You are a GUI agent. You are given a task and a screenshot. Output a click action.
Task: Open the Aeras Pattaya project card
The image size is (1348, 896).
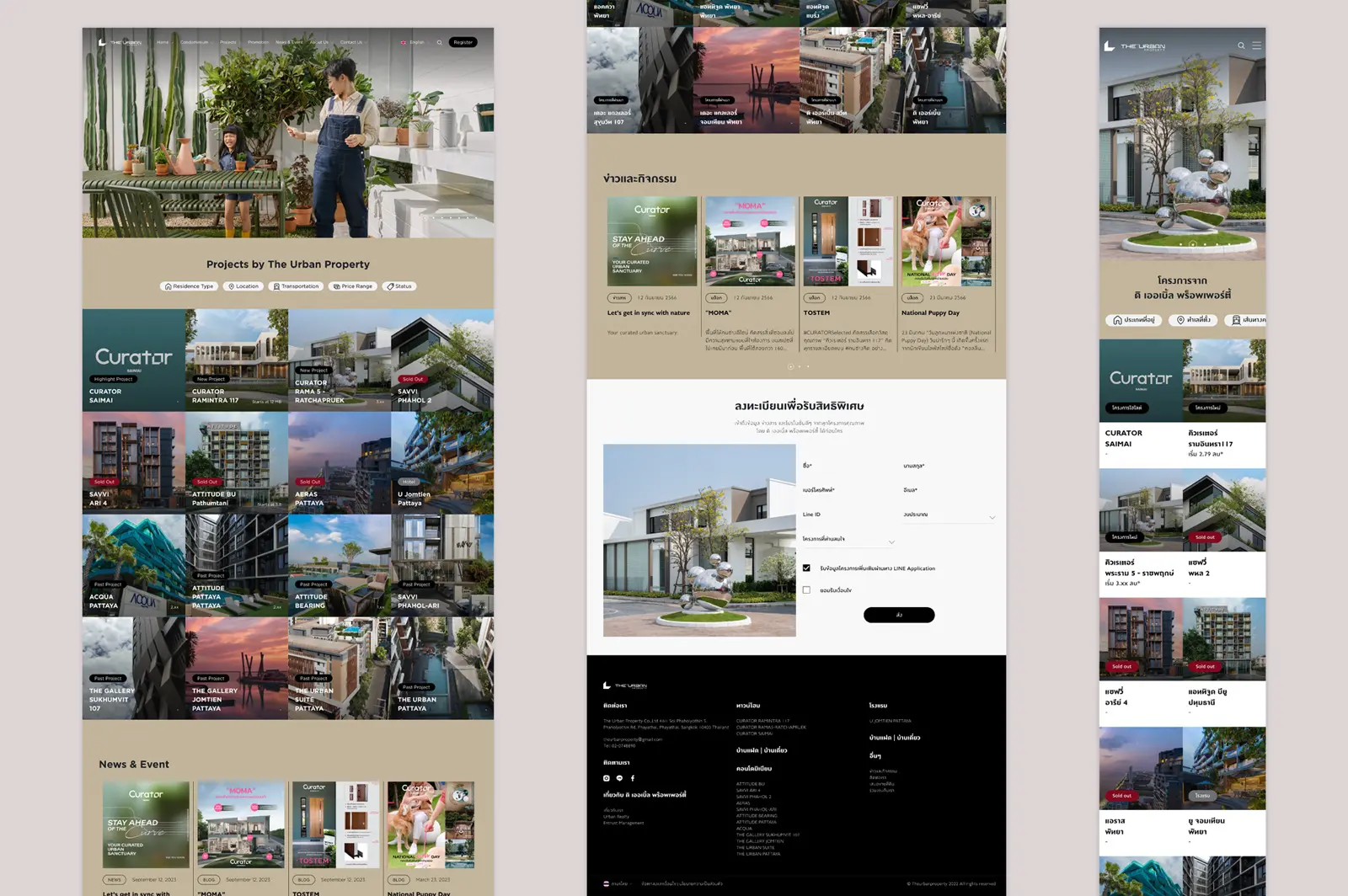pyautogui.click(x=340, y=462)
